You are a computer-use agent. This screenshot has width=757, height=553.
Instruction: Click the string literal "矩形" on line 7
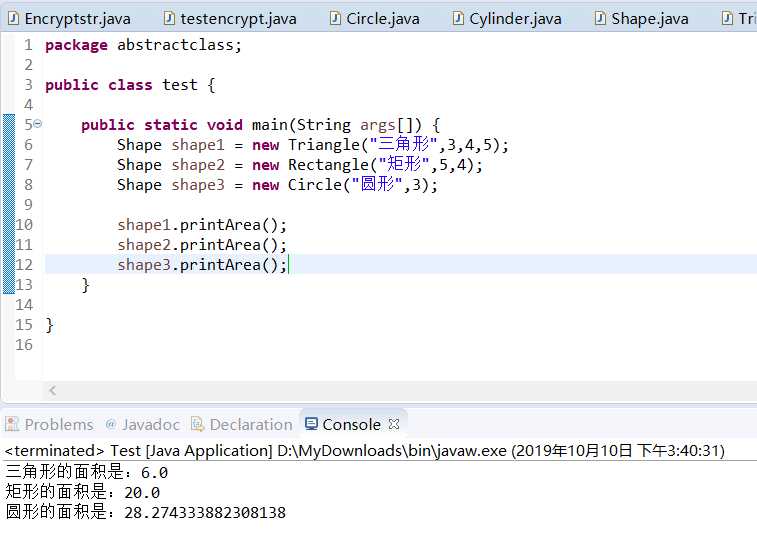404,164
